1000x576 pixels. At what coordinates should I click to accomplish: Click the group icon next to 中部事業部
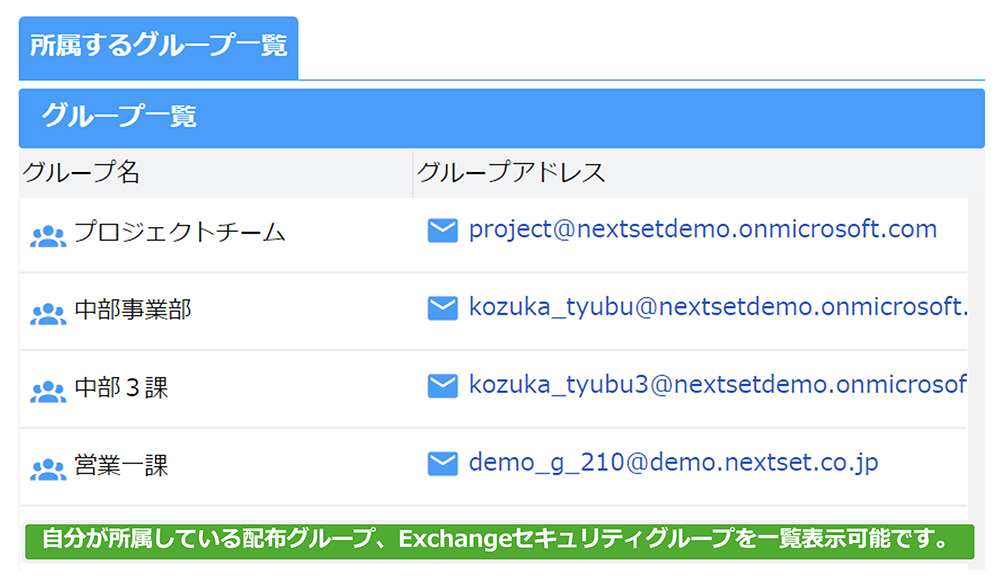48,314
